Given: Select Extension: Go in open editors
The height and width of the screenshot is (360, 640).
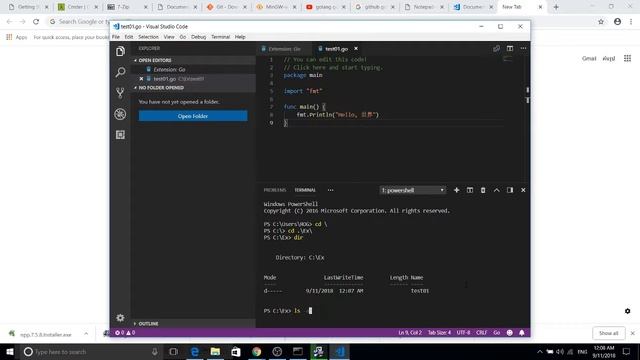Looking at the screenshot, I should click(x=169, y=69).
